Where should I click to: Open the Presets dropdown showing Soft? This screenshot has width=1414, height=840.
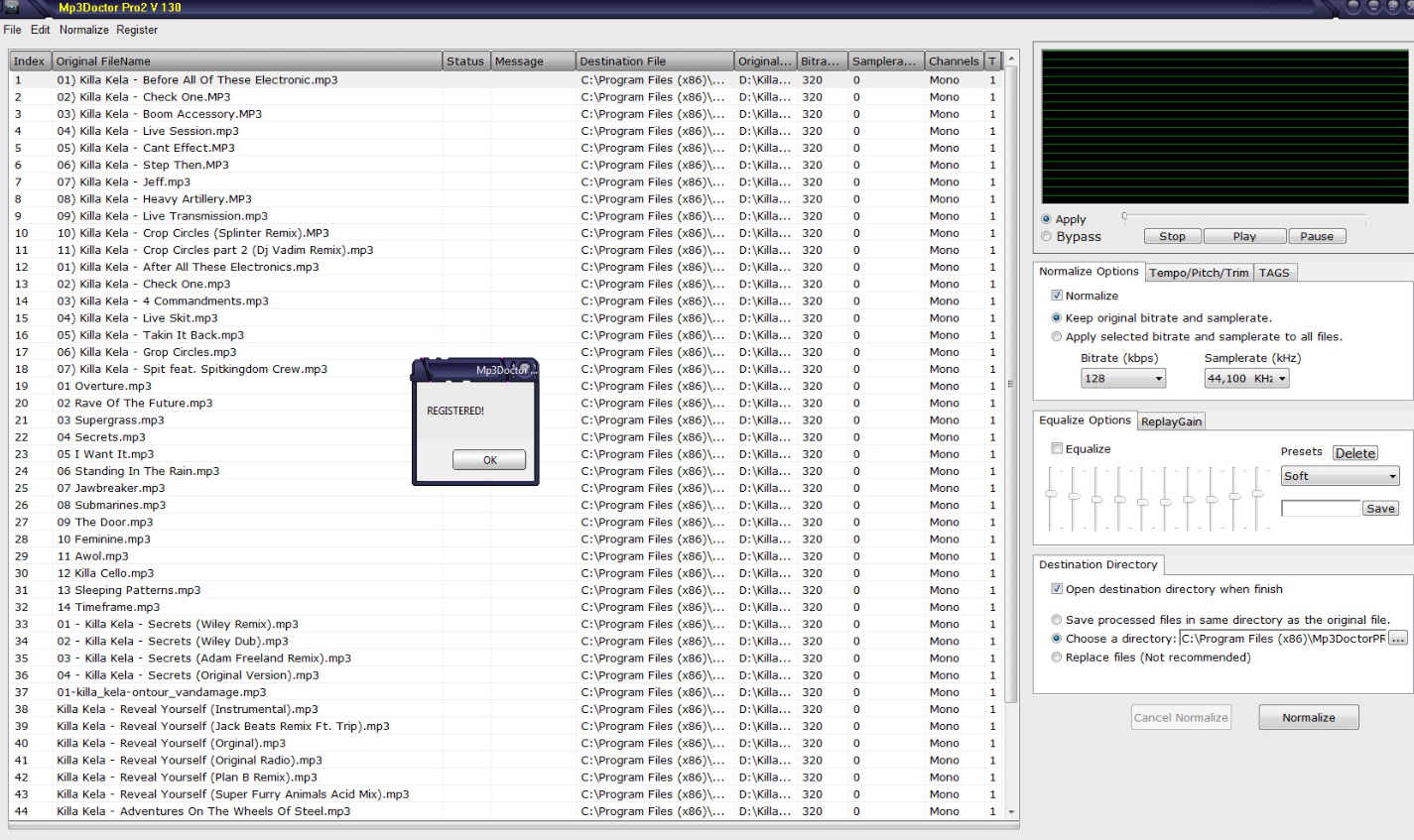tap(1340, 476)
